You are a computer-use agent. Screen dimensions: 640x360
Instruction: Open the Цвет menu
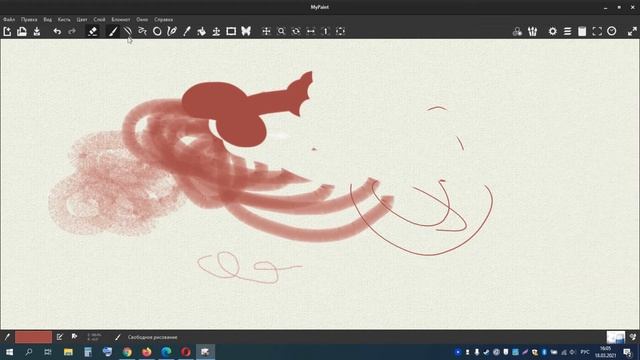click(x=82, y=19)
